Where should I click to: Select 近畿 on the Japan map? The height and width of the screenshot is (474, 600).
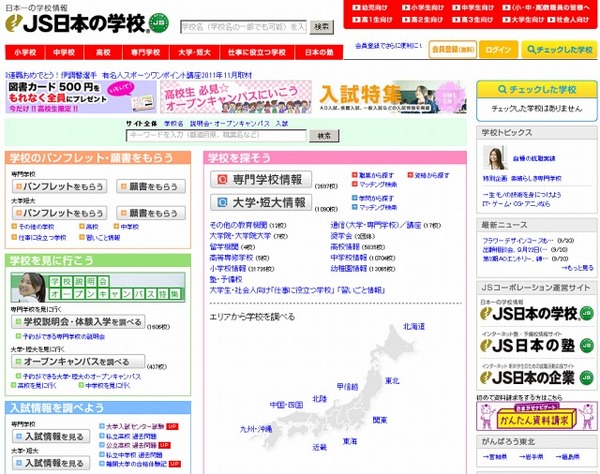pos(320,447)
